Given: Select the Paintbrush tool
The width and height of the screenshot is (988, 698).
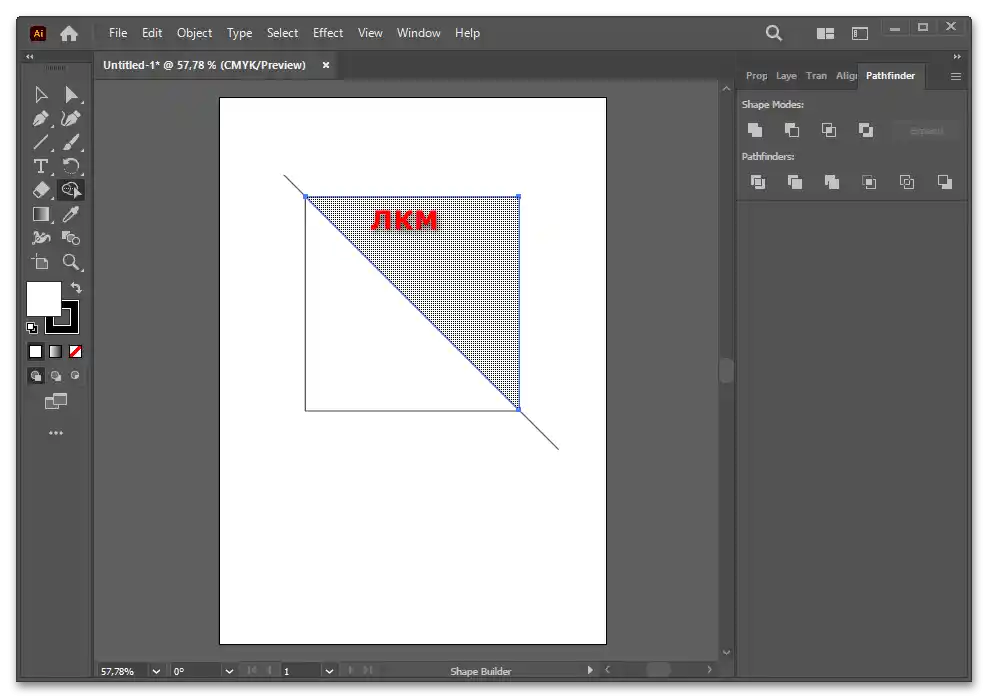Looking at the screenshot, I should coord(71,142).
